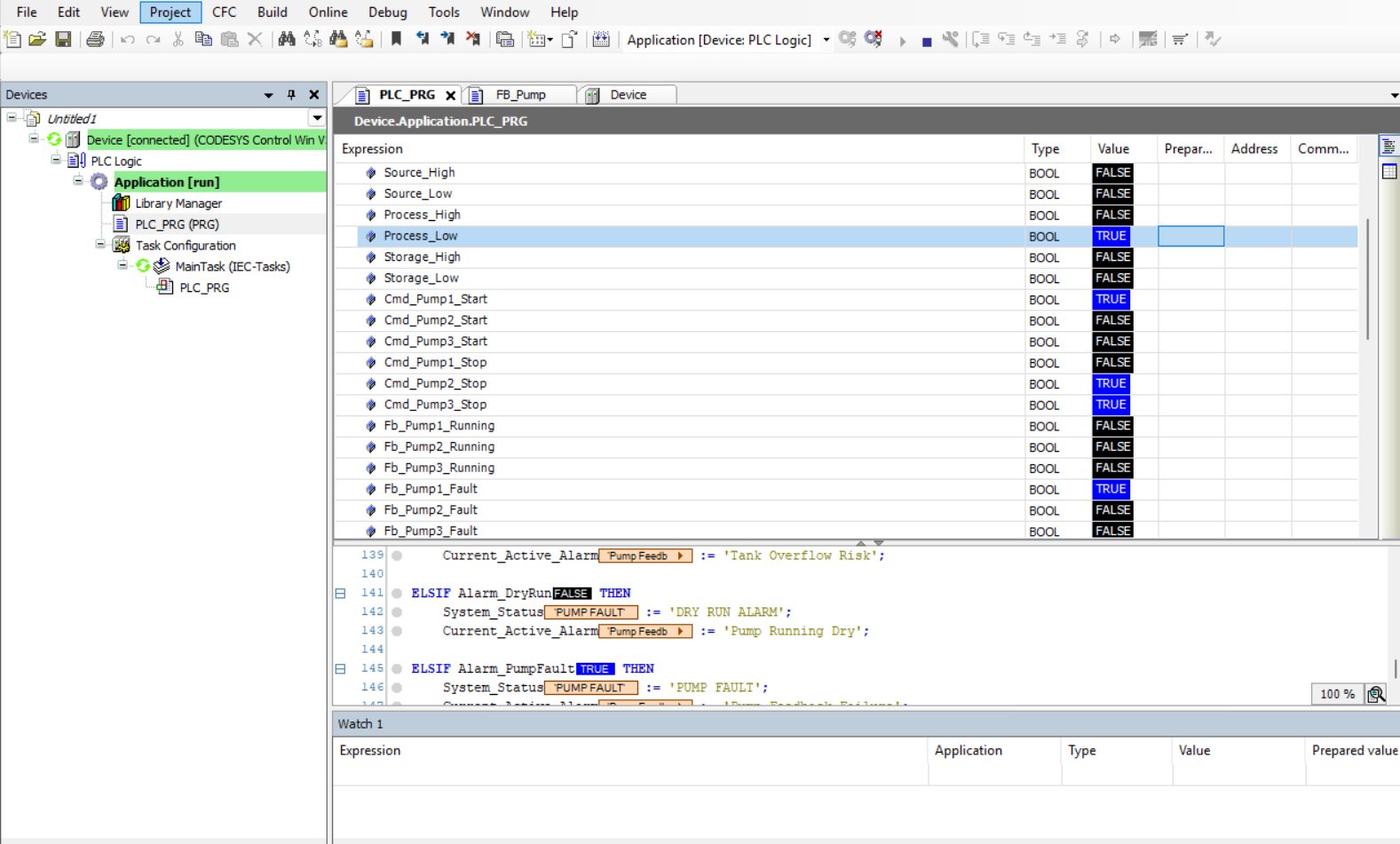Collapse ELSIF block at line 141
Screen dimensions: 1400x844
pyautogui.click(x=340, y=593)
